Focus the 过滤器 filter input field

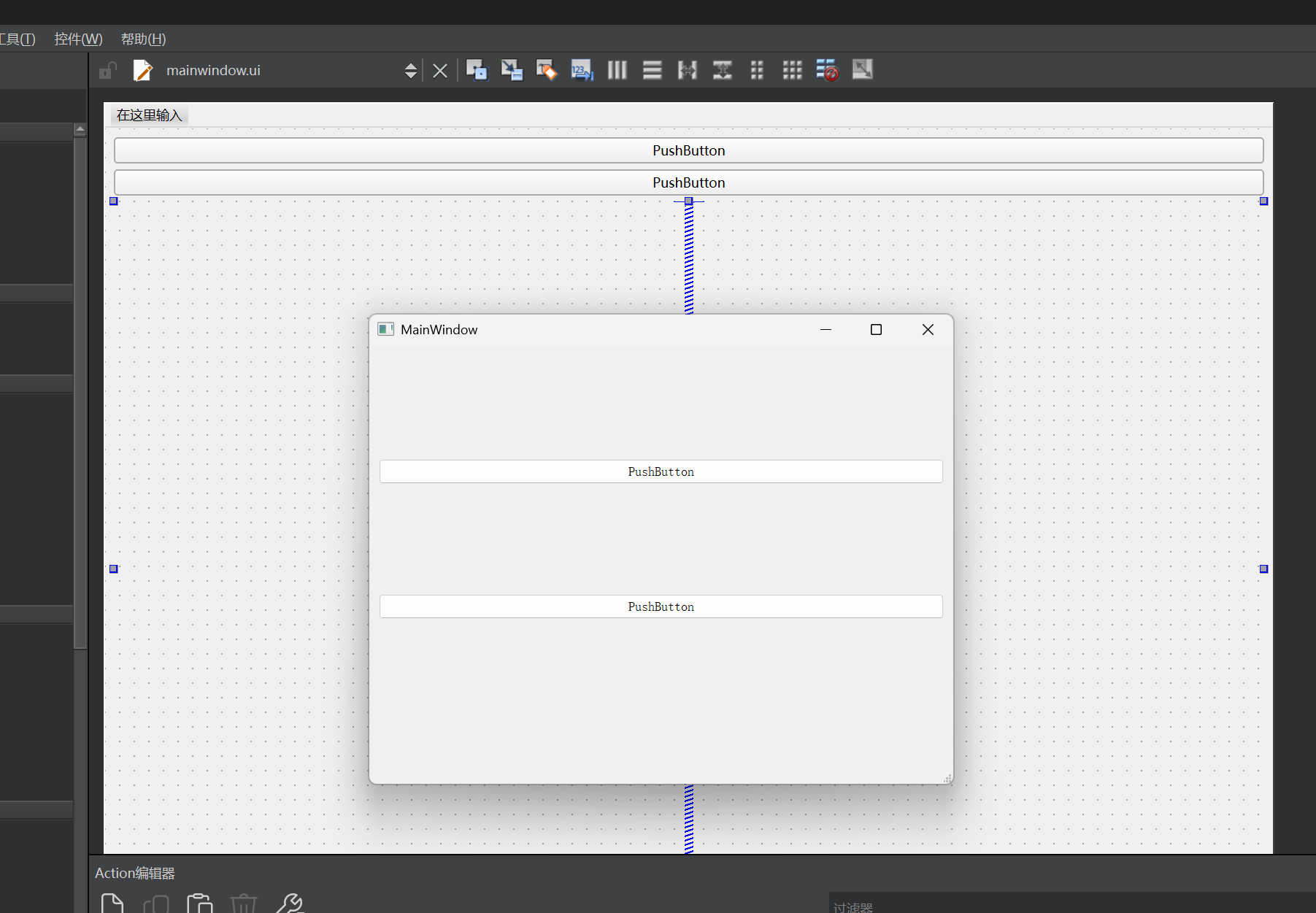click(x=1072, y=904)
